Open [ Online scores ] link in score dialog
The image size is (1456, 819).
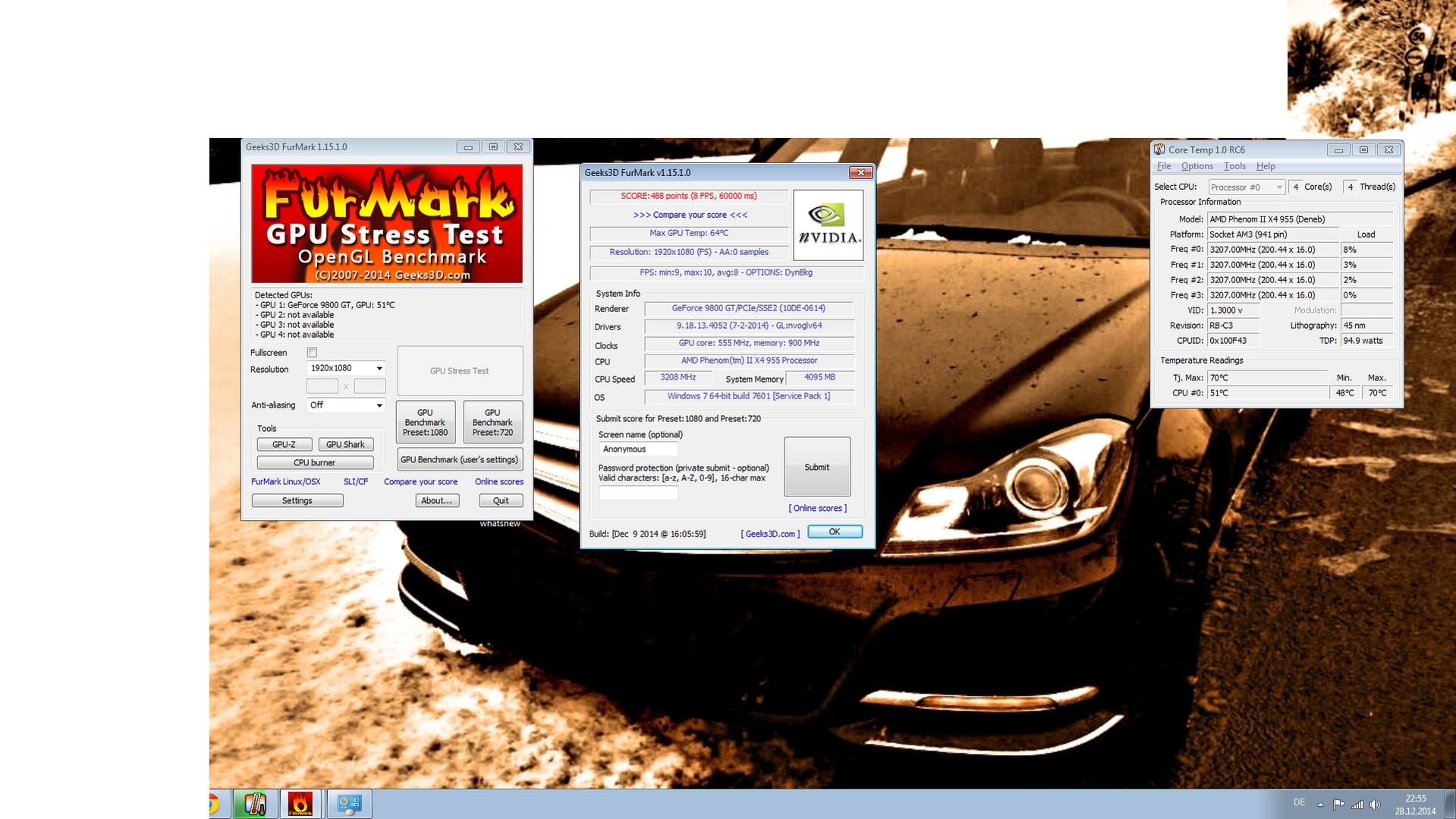click(x=818, y=509)
